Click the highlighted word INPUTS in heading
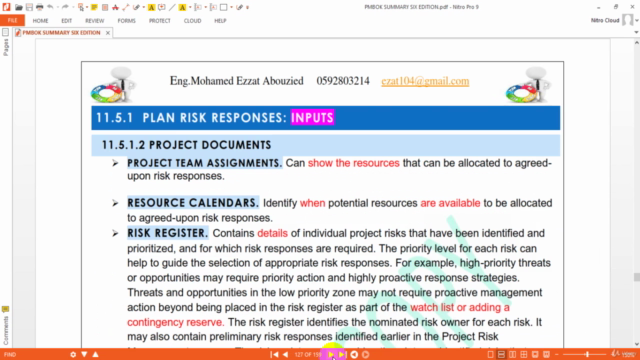 point(312,118)
